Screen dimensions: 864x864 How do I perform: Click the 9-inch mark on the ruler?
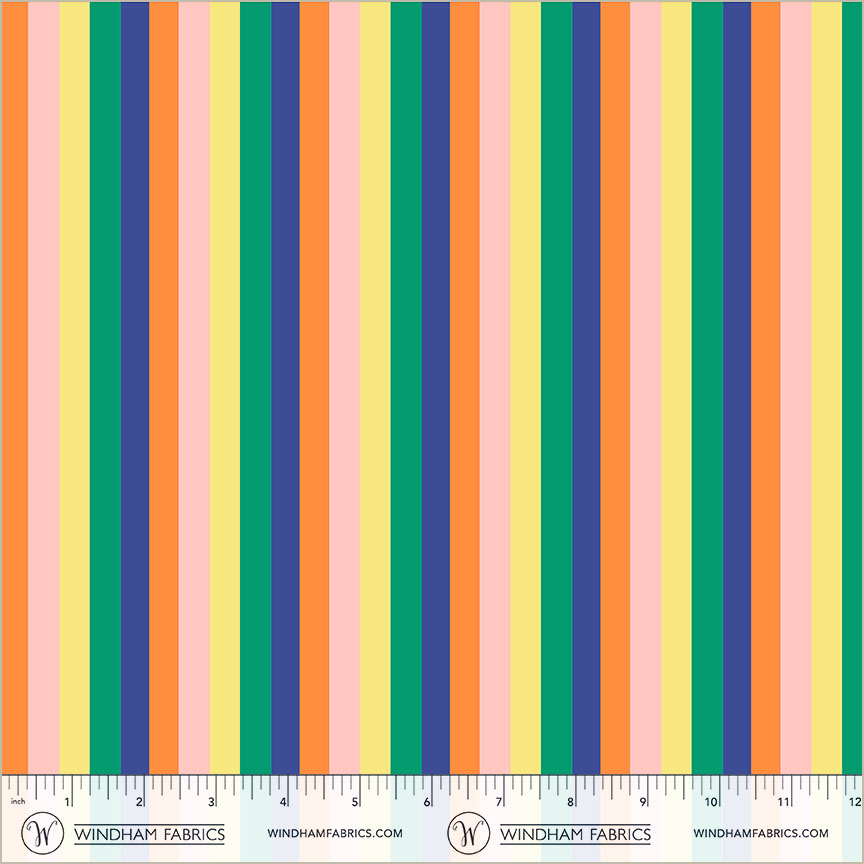click(x=641, y=800)
